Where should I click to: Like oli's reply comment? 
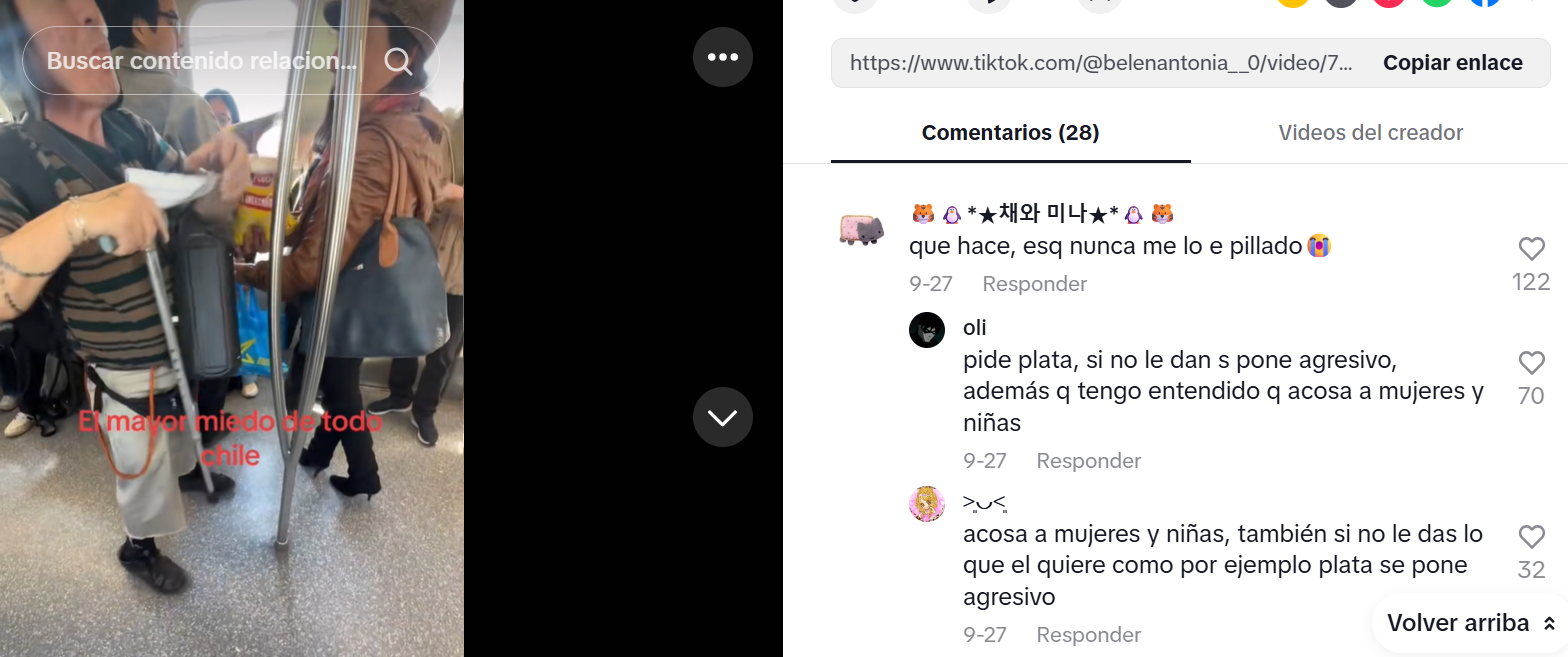point(1531,363)
